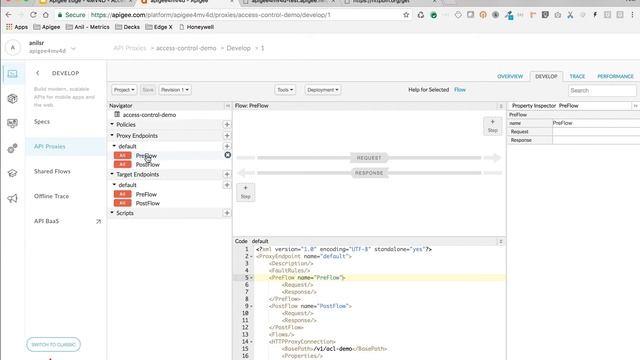640x360 pixels.
Task: Collapse the DEVELOP menu with back chevron
Action: pyautogui.click(x=38, y=73)
